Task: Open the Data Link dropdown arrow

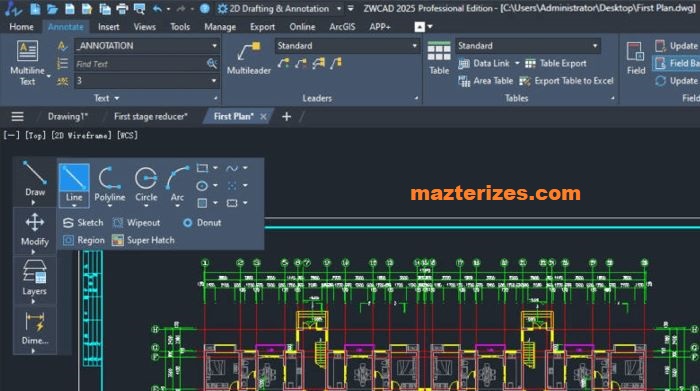Action: [x=517, y=63]
